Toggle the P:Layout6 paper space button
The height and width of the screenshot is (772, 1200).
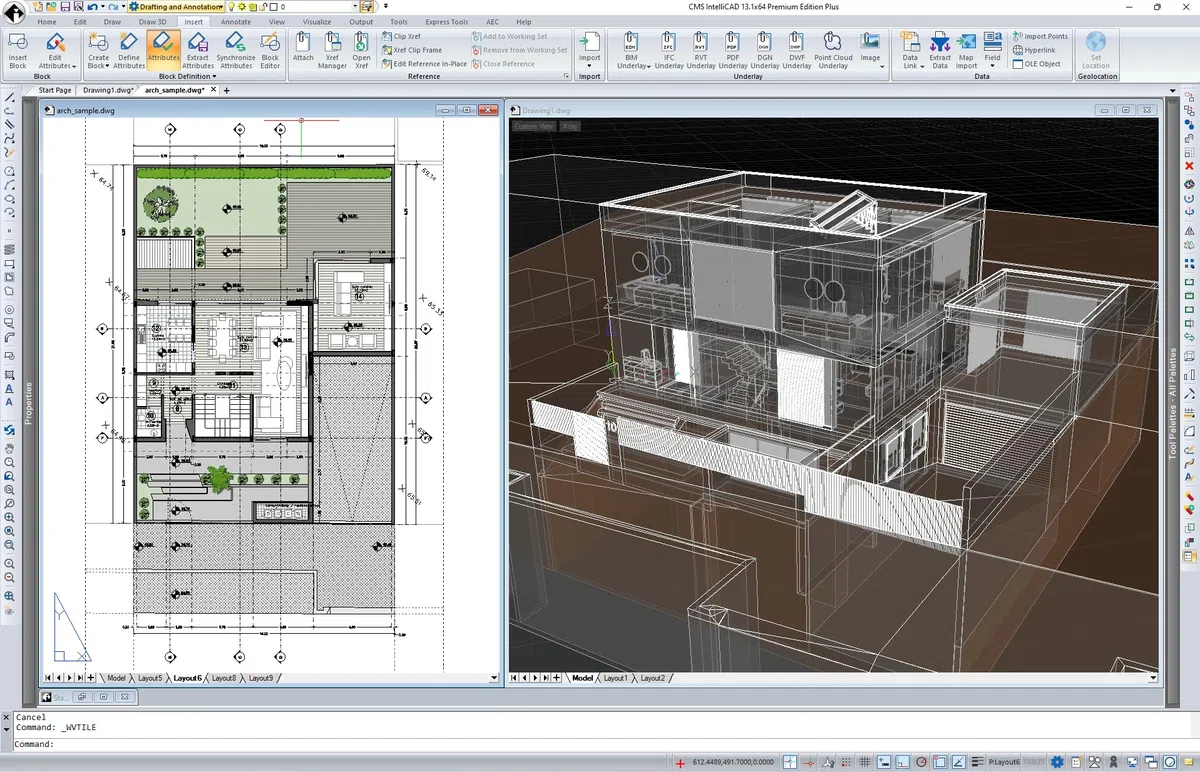coord(1004,762)
